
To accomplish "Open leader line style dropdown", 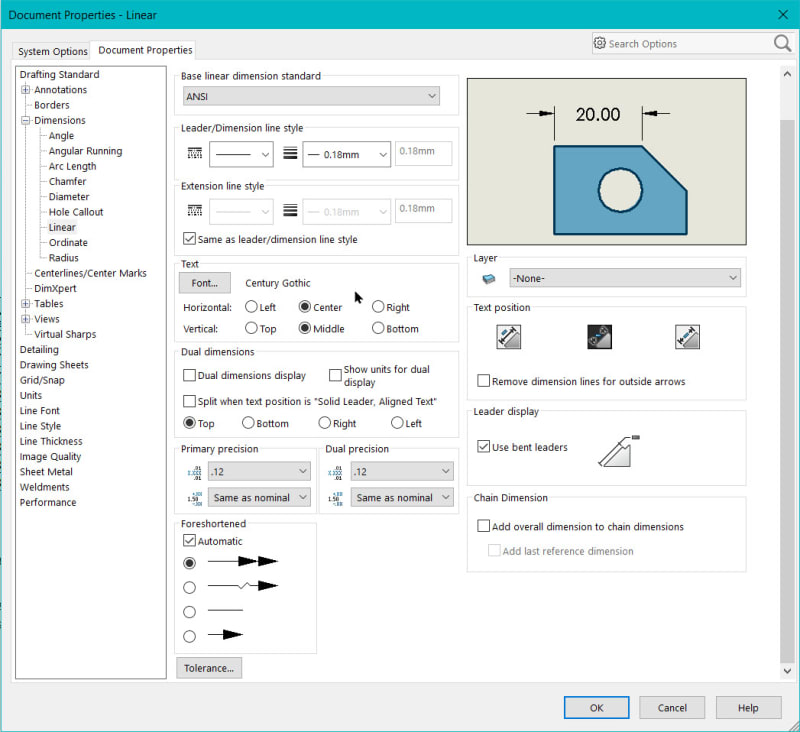I will 241,154.
